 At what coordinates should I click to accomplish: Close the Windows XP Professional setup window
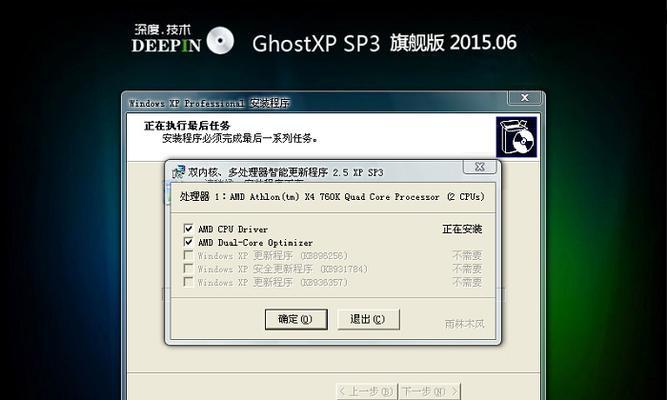point(525,98)
